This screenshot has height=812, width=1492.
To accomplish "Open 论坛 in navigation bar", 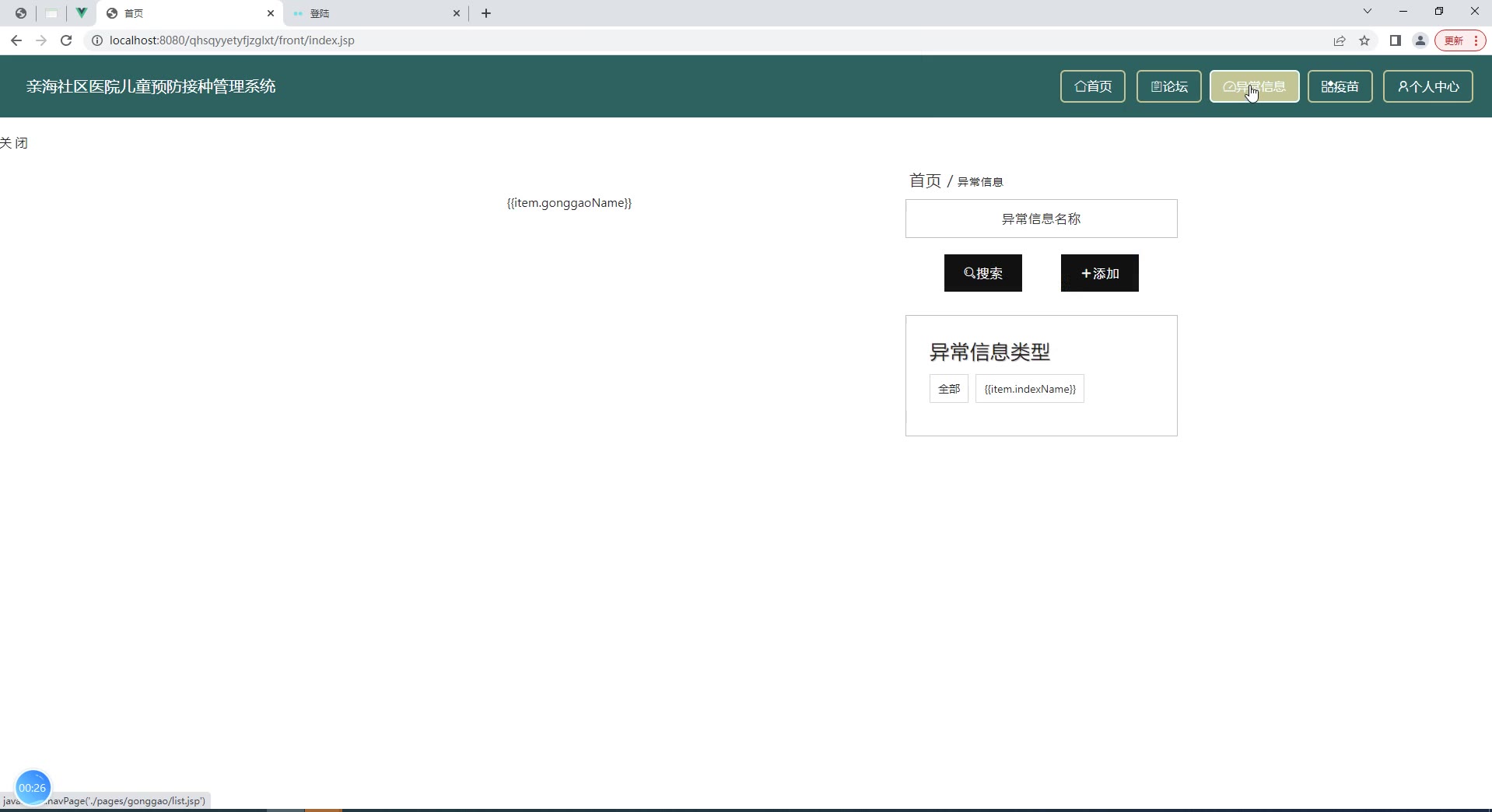I will pos(1168,86).
